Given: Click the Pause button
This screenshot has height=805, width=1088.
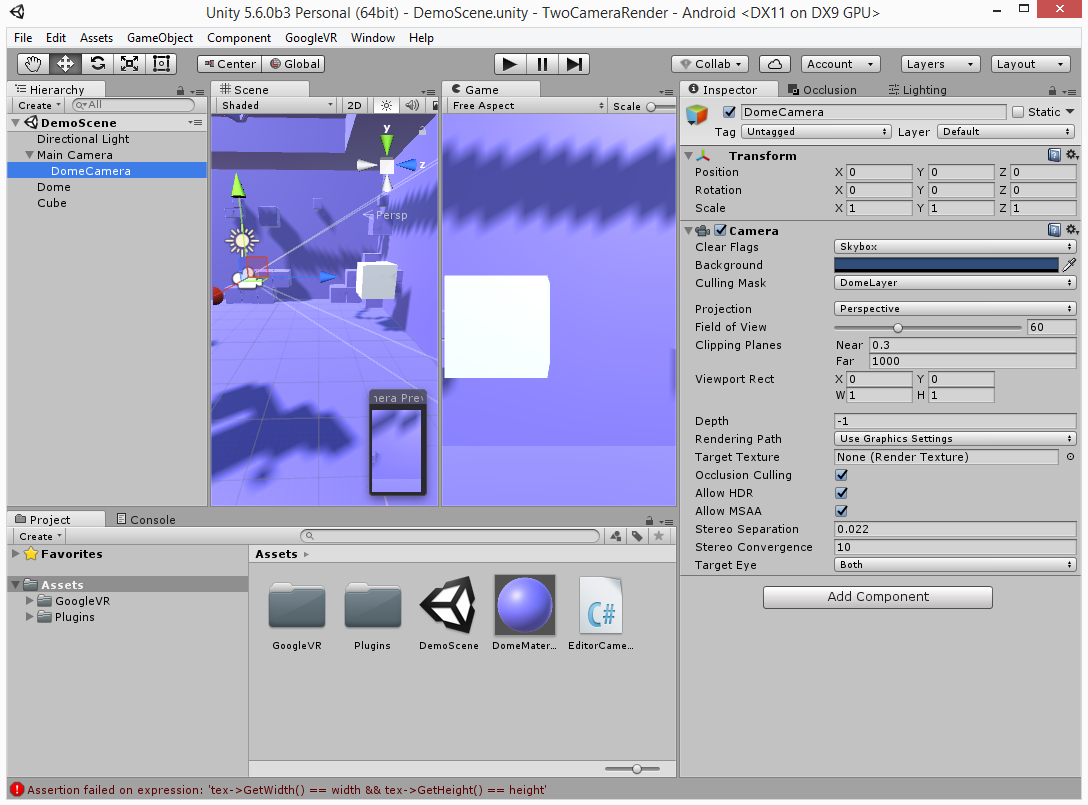Looking at the screenshot, I should (x=542, y=64).
